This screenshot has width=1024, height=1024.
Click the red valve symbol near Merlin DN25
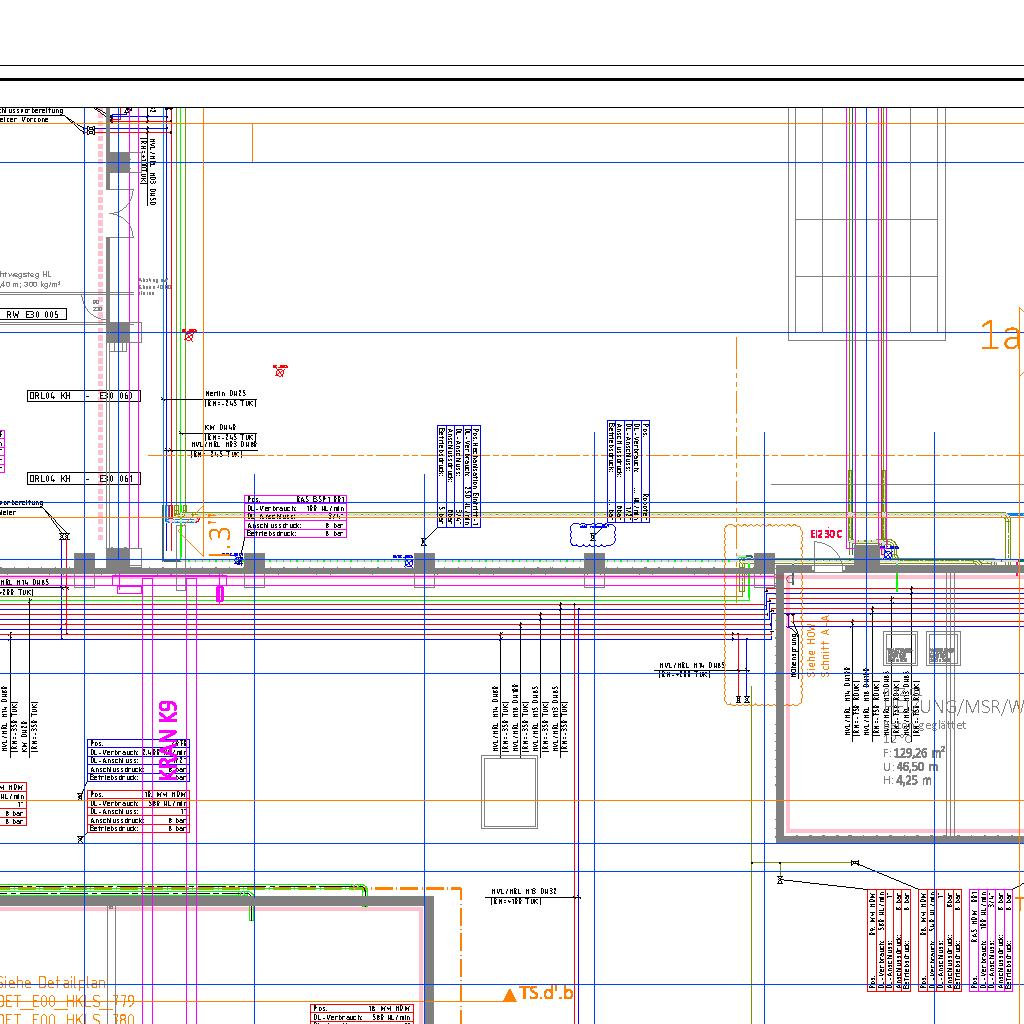(x=280, y=371)
